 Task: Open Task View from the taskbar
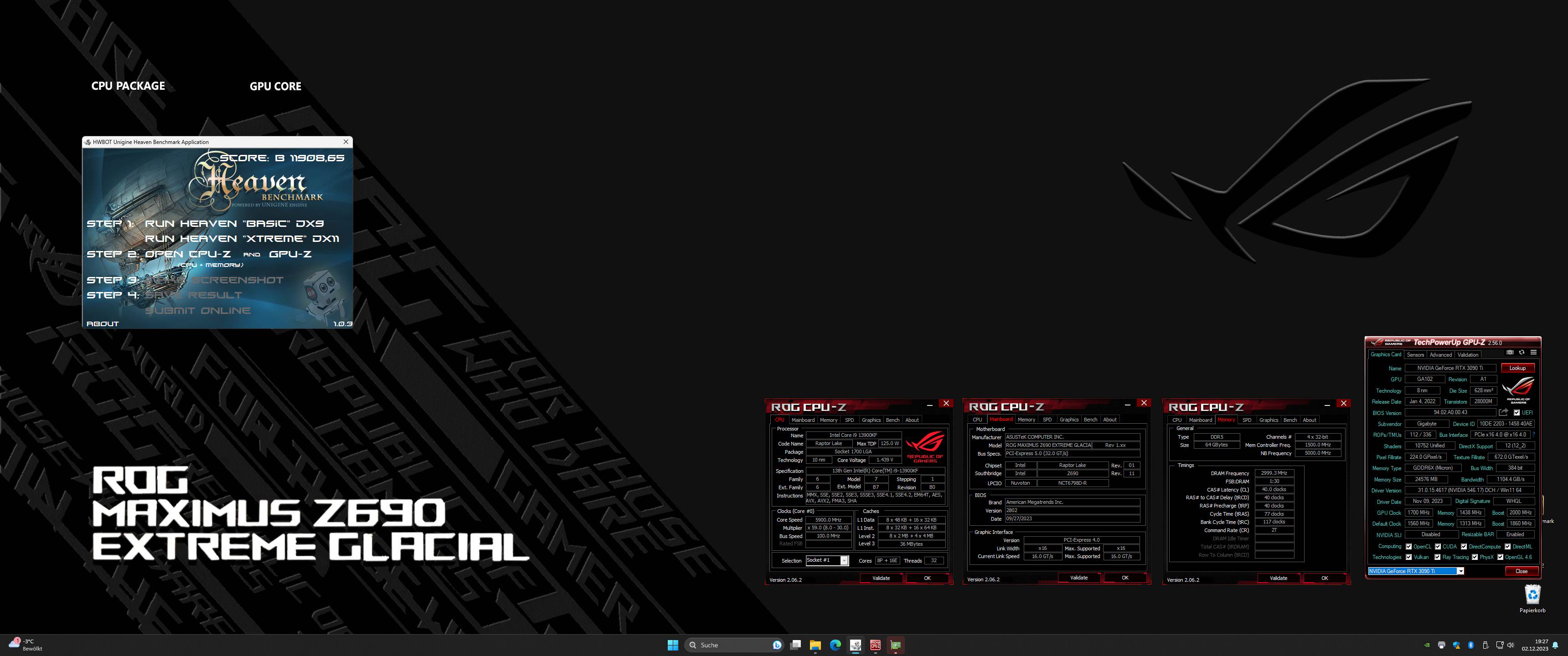click(x=795, y=645)
